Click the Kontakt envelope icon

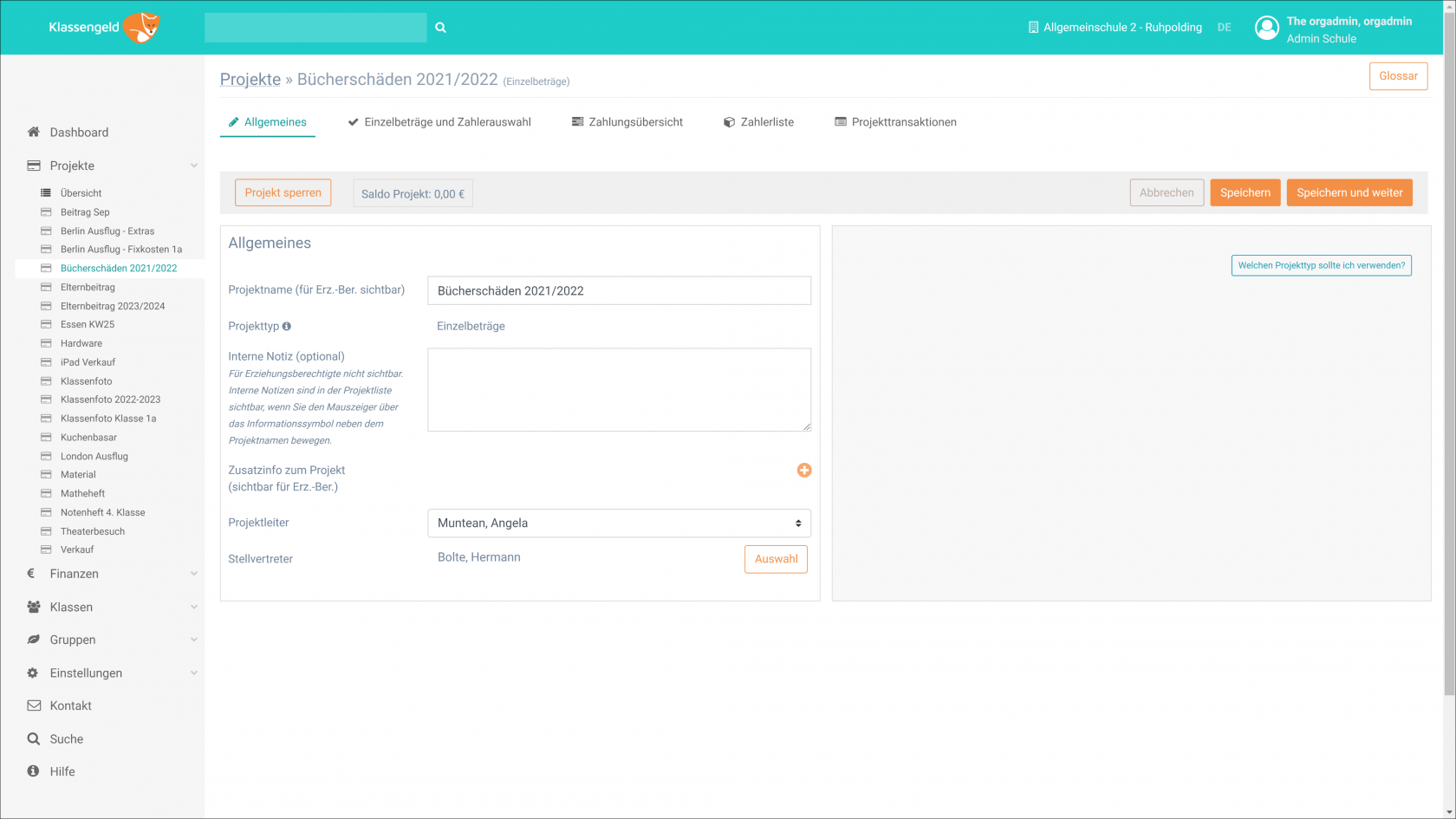(34, 705)
